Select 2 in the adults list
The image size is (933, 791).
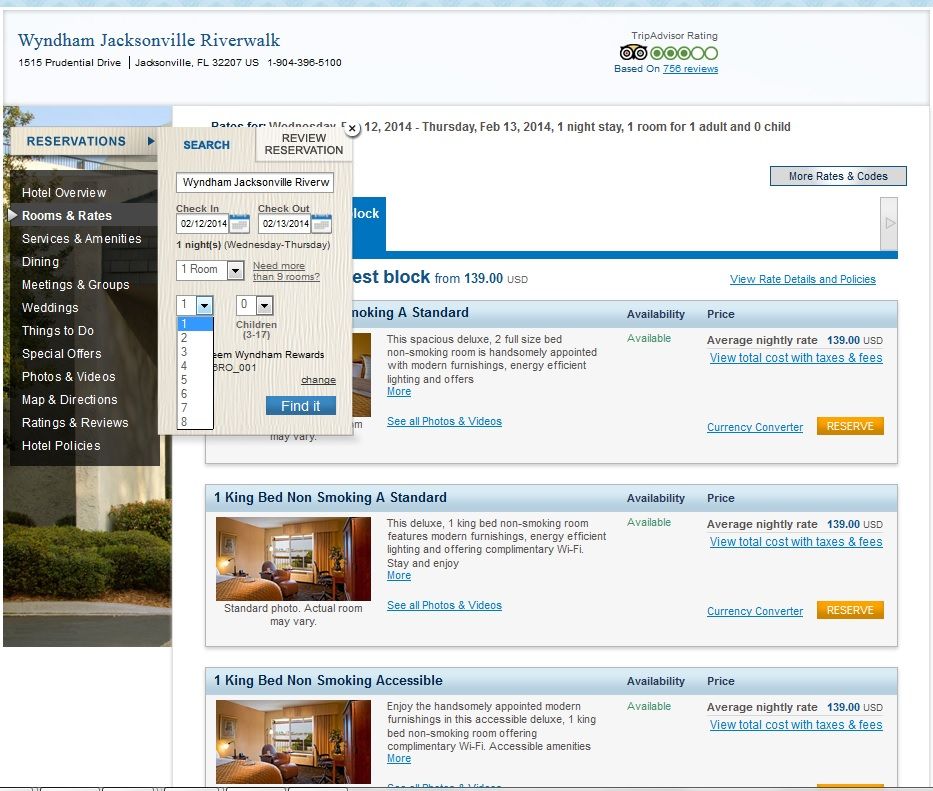point(195,337)
